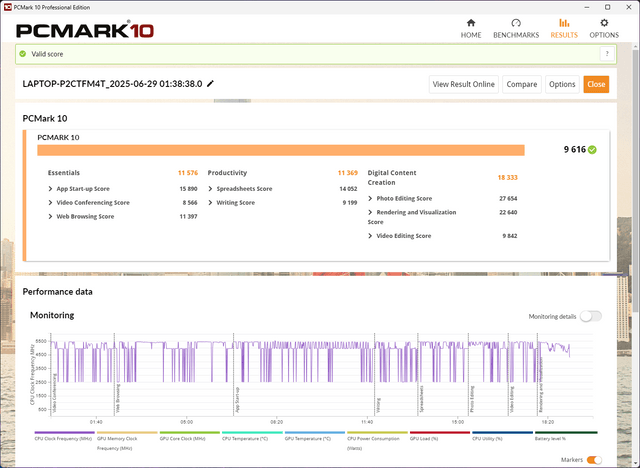
Task: Click the App Start-up value 15 890
Action: click(188, 189)
